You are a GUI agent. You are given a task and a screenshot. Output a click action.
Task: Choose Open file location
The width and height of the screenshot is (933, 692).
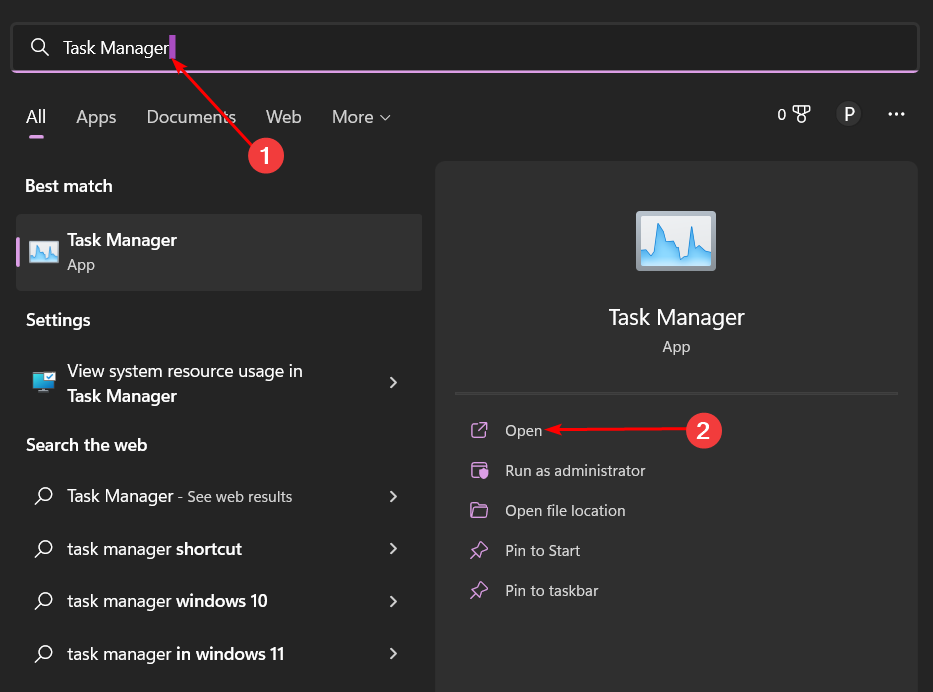pos(565,511)
